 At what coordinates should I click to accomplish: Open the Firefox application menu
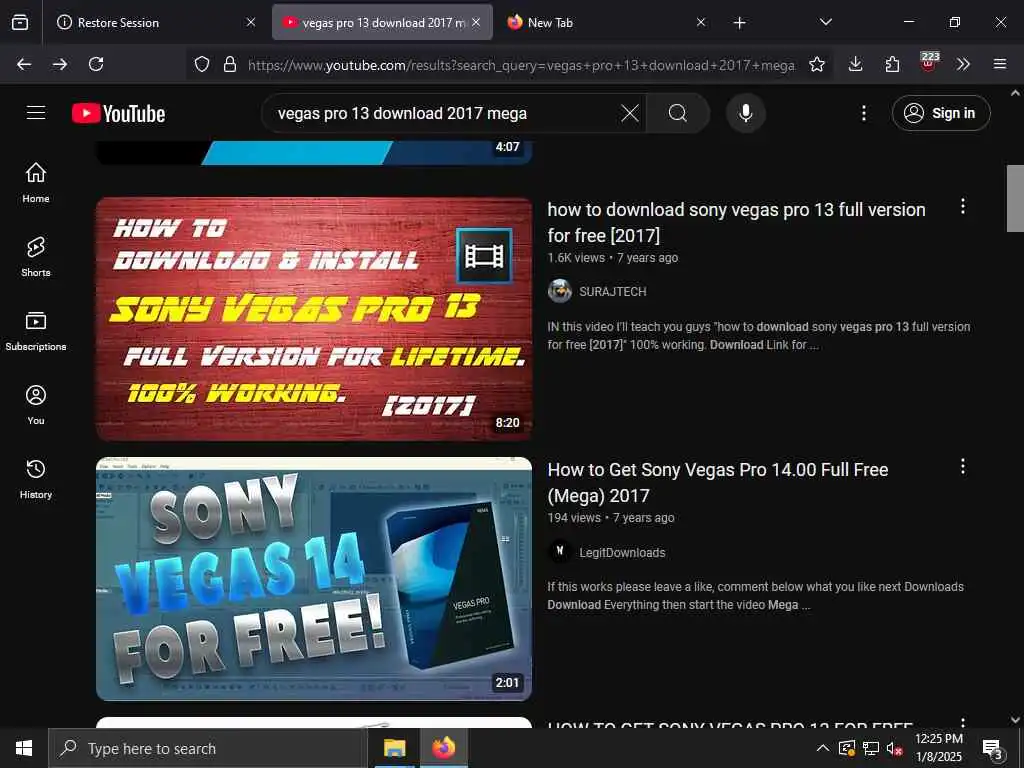(x=1000, y=64)
